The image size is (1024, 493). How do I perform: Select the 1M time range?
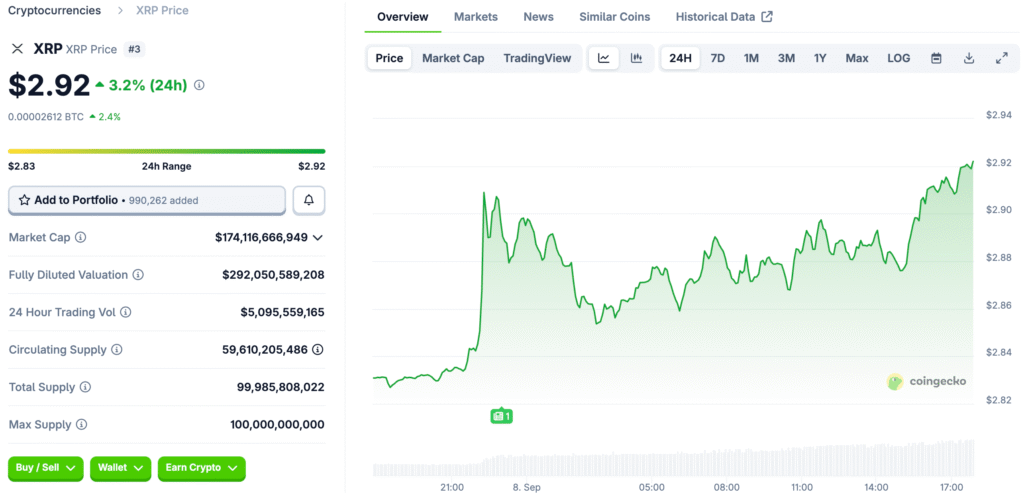751,58
